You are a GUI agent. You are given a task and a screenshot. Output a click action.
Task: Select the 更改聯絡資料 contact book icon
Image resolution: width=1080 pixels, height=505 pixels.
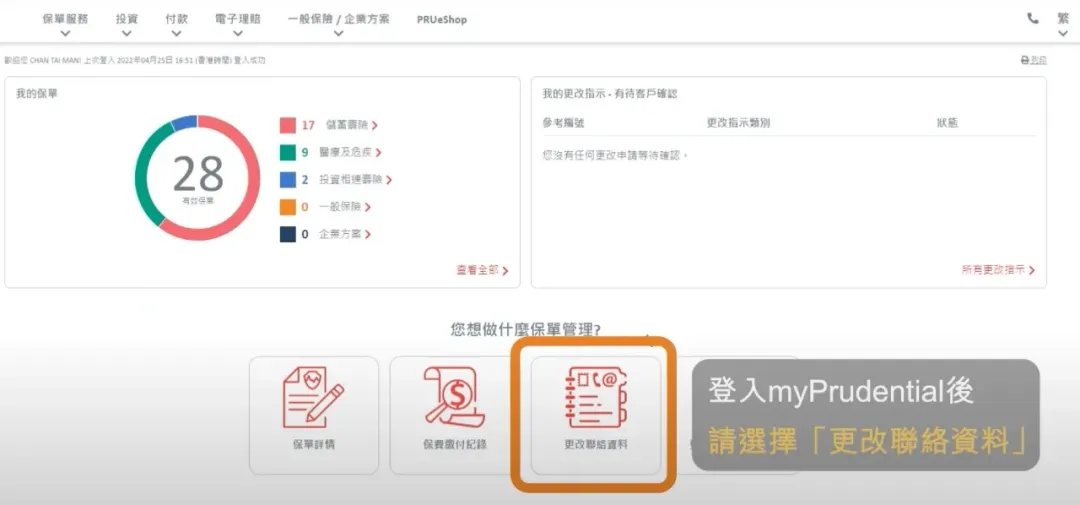click(x=595, y=398)
